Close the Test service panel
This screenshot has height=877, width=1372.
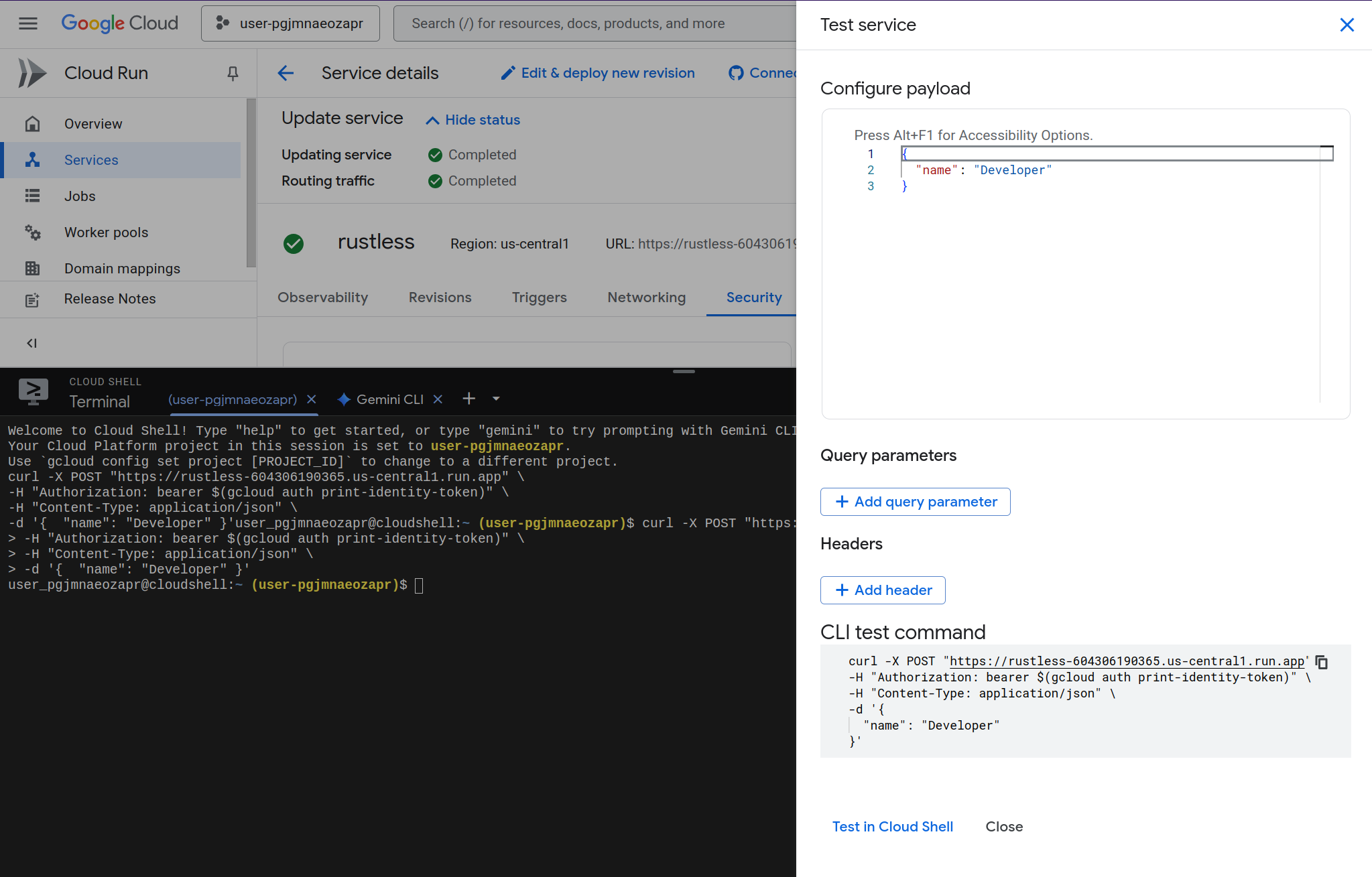1347,25
